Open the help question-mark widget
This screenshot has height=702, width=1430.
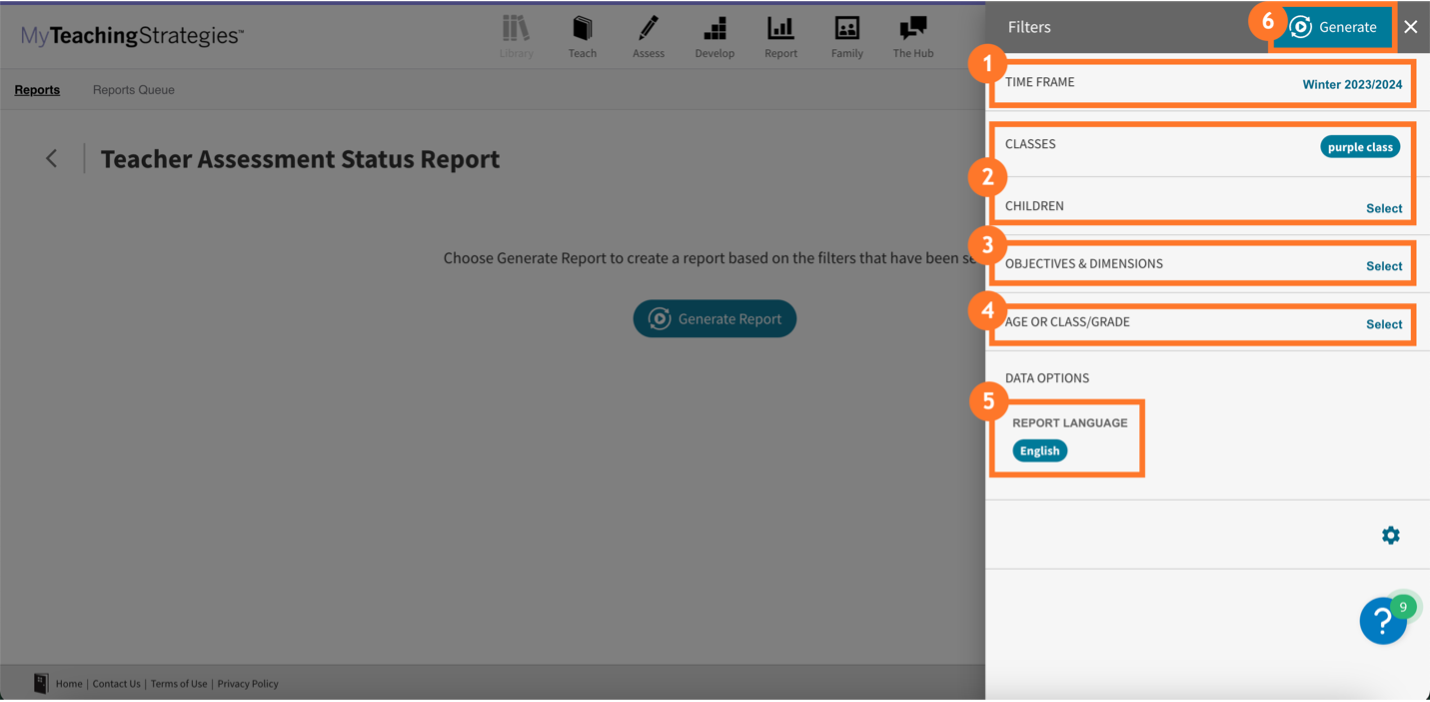(x=1383, y=621)
